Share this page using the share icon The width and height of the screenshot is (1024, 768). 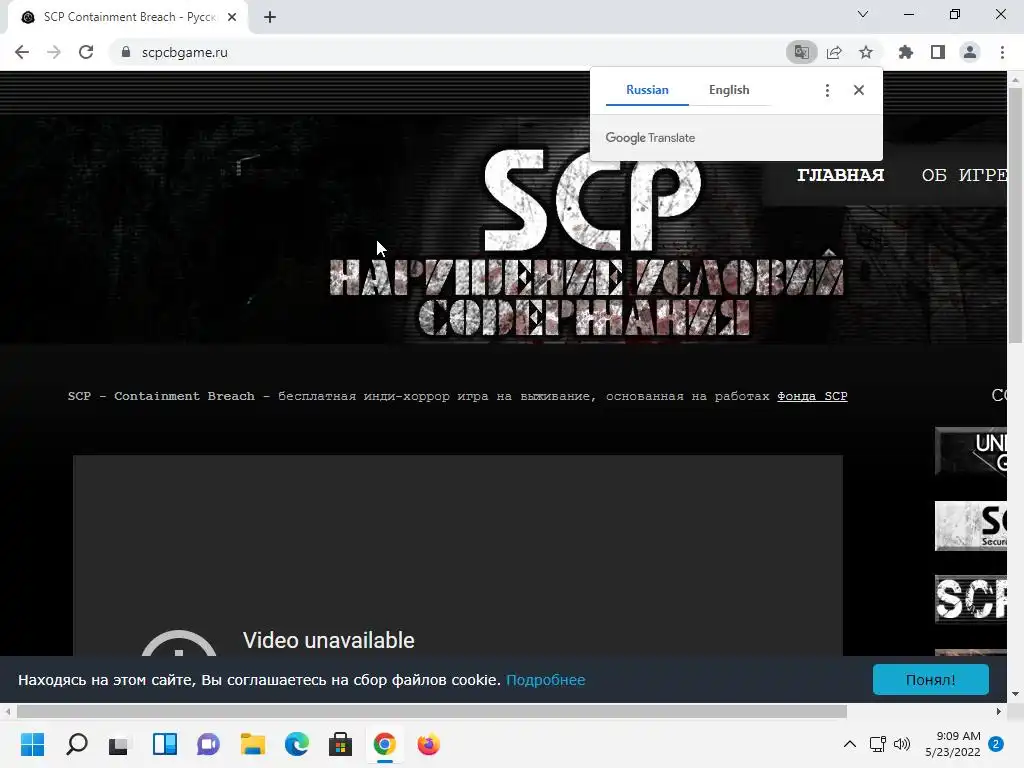pyautogui.click(x=834, y=52)
